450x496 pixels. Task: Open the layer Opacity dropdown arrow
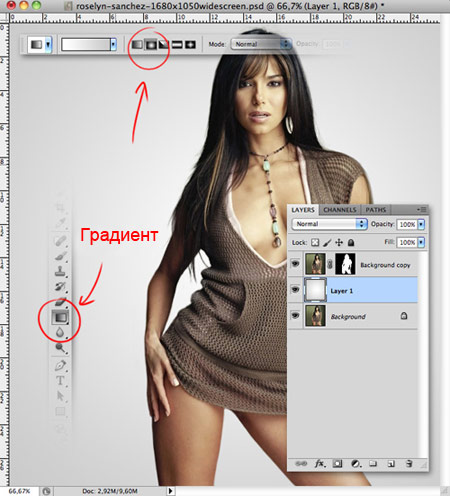(x=421, y=224)
